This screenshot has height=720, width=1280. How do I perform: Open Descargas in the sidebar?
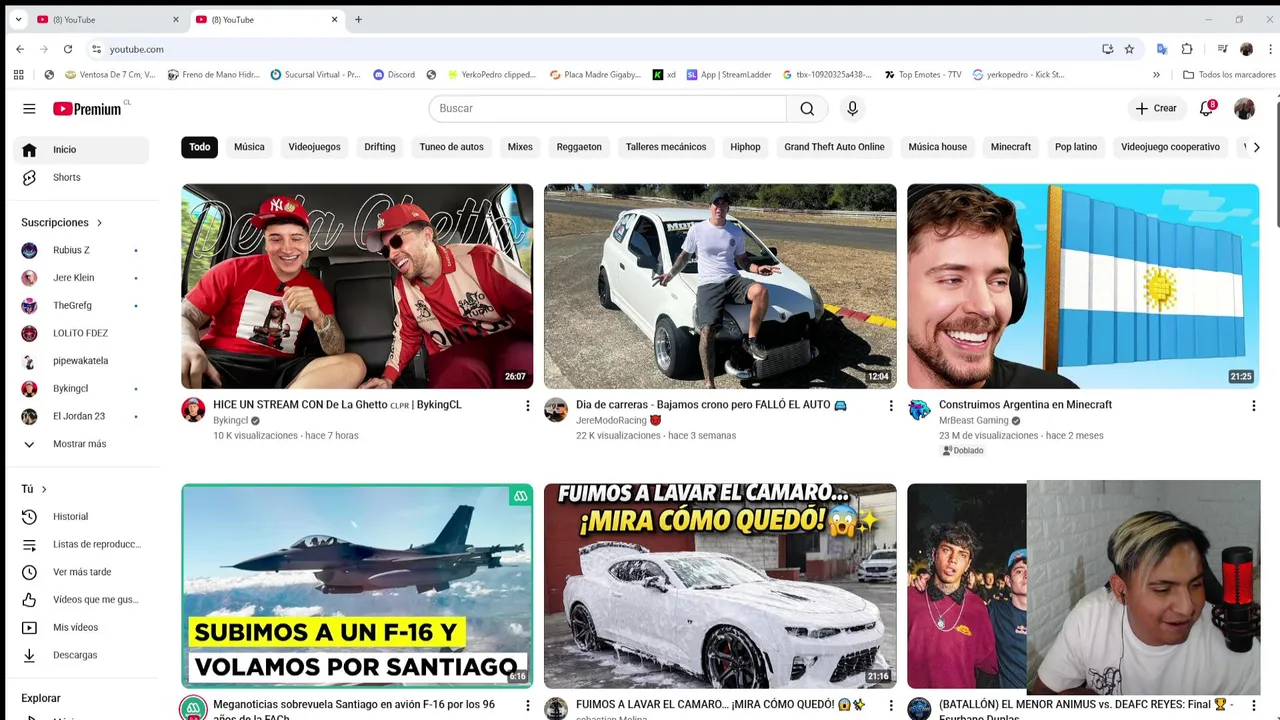[81, 655]
